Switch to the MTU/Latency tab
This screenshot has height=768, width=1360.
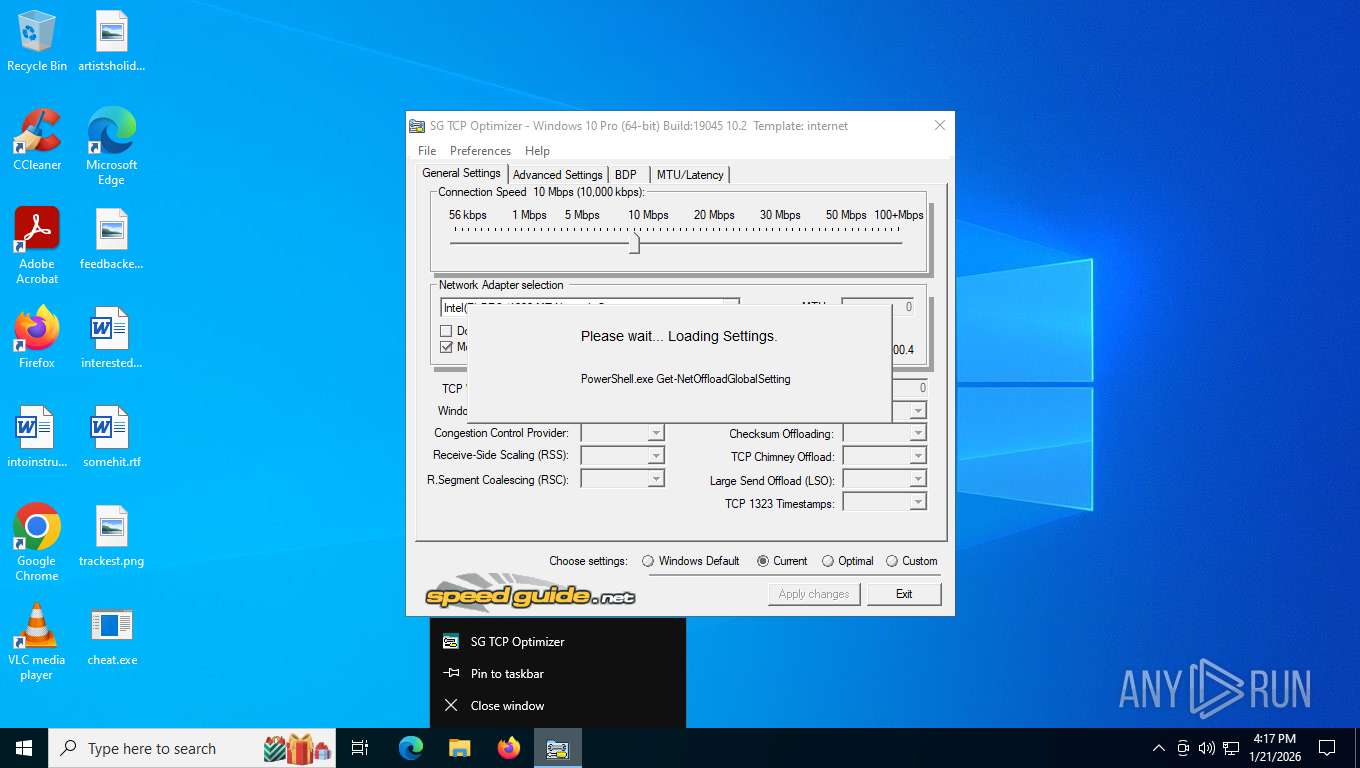[690, 175]
